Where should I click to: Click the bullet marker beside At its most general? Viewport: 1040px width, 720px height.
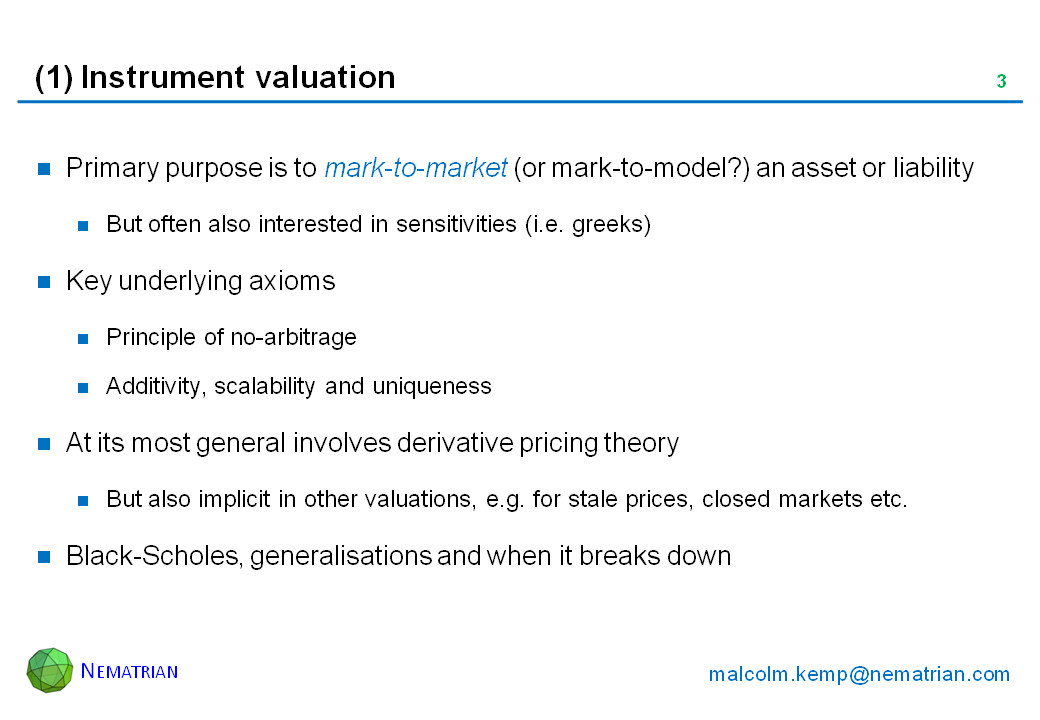click(x=45, y=444)
